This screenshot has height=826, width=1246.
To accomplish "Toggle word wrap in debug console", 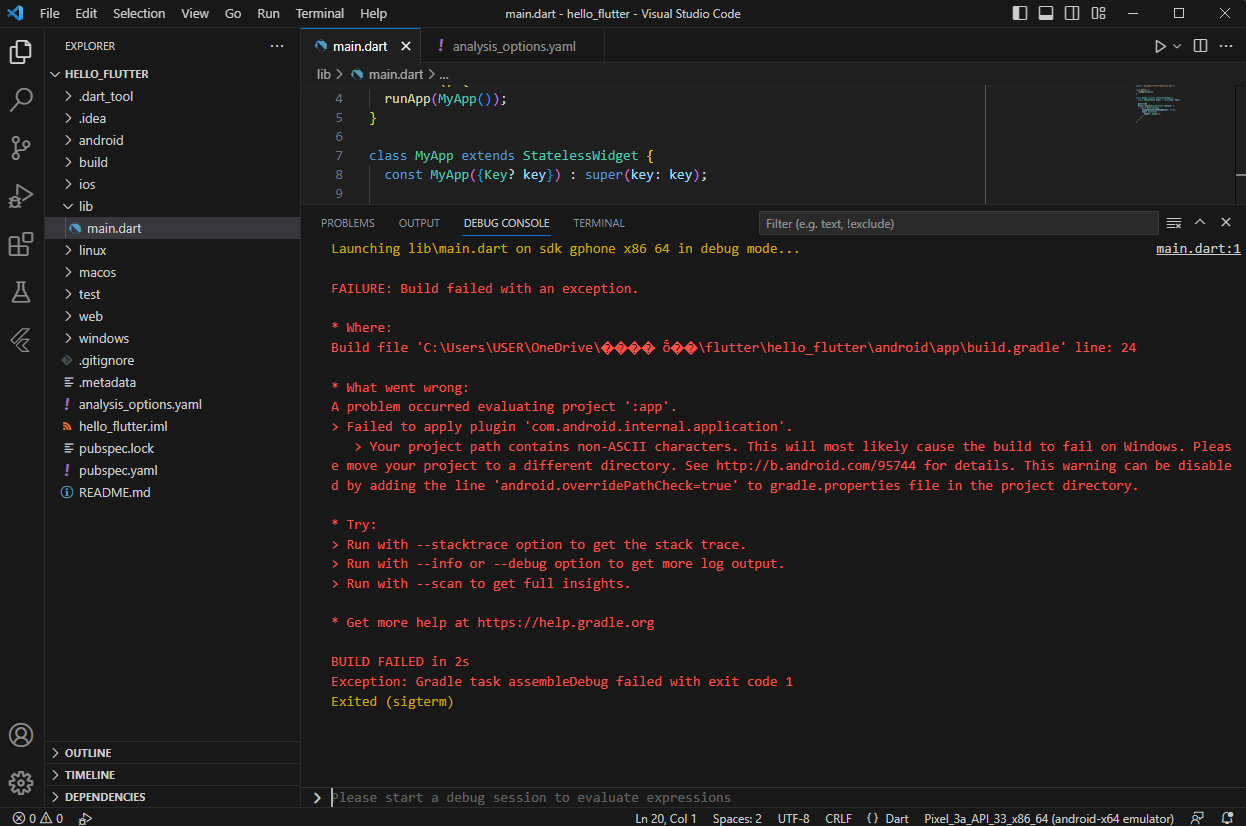I will 1174,223.
